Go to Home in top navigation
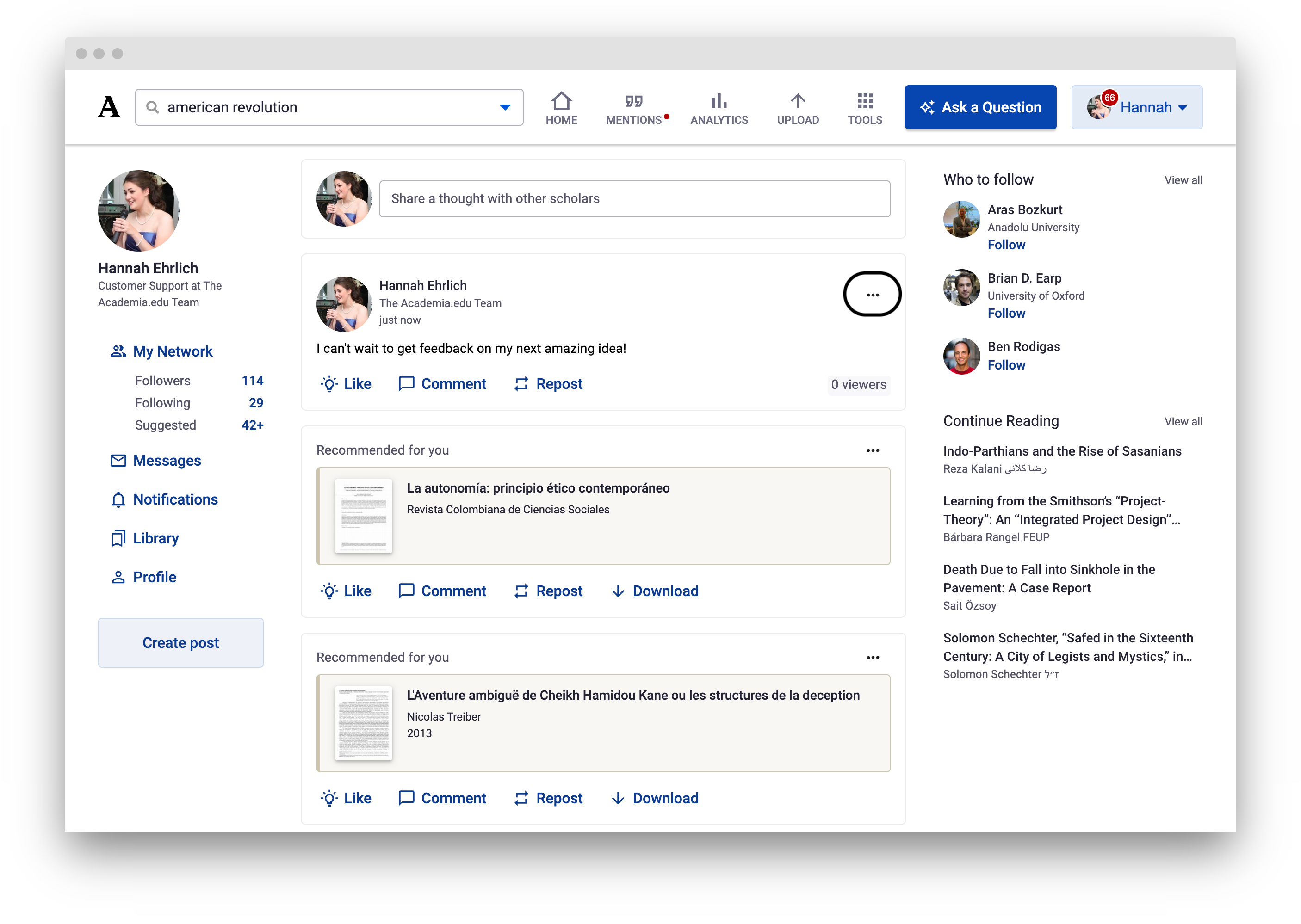This screenshot has width=1301, height=924. 561,108
